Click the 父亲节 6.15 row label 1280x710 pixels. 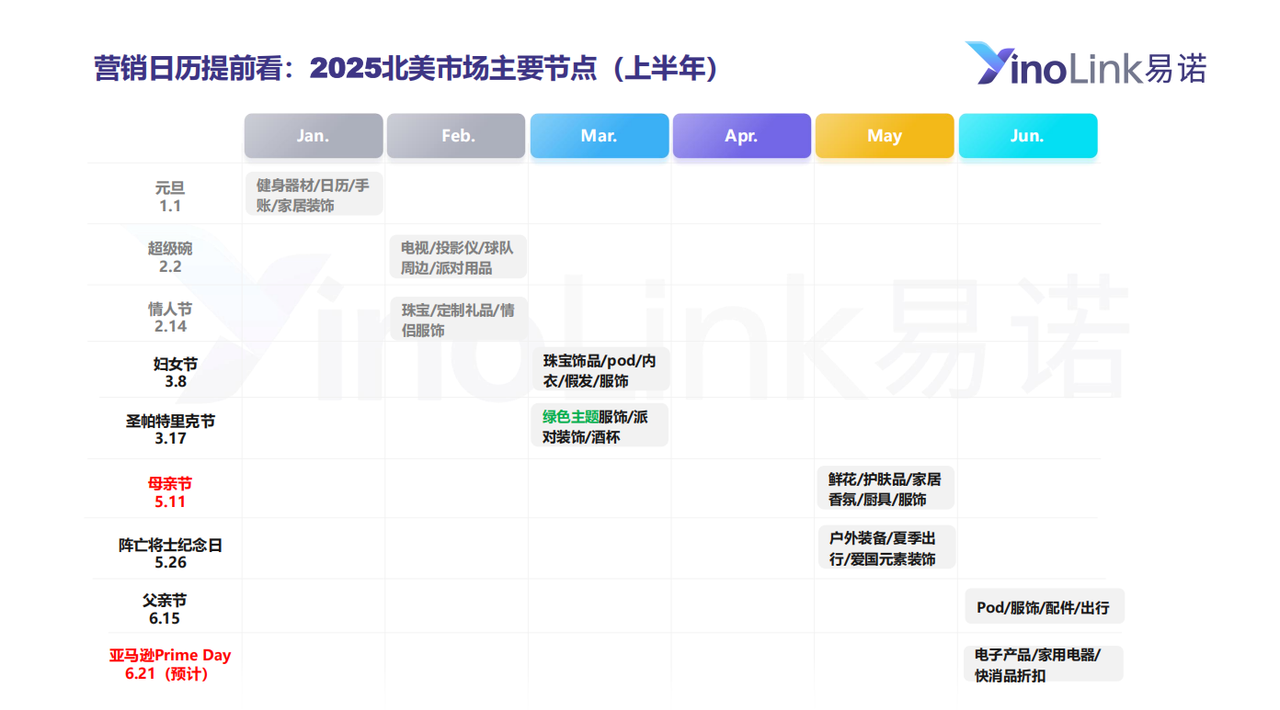tap(164, 609)
